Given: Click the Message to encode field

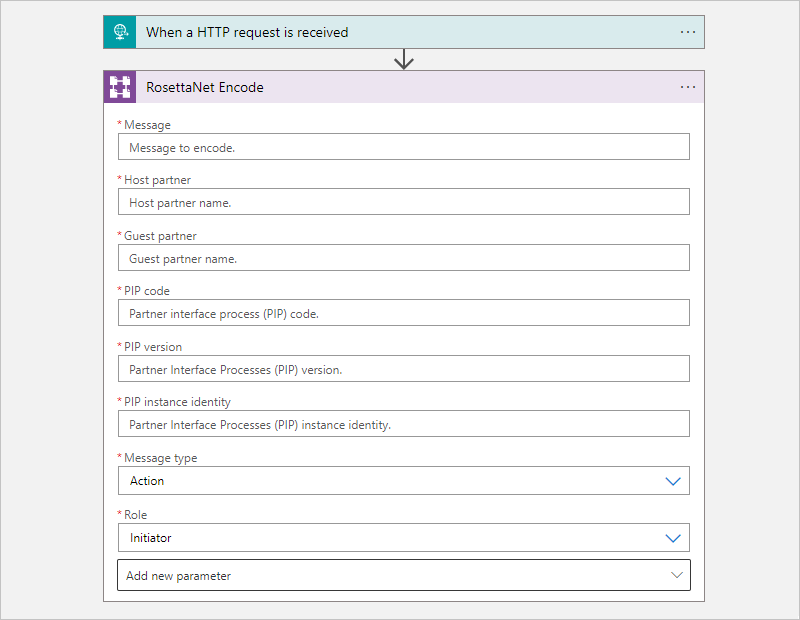Looking at the screenshot, I should (403, 147).
